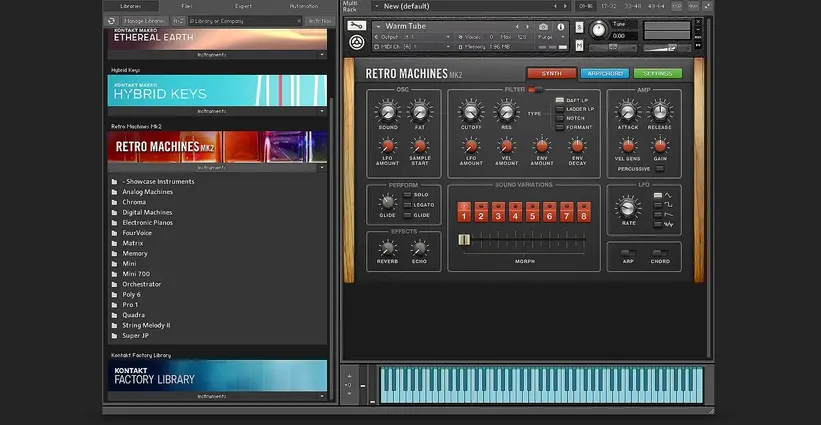This screenshot has width=821, height=425.
Task: Click the RELEASE amp knob
Action: click(660, 111)
